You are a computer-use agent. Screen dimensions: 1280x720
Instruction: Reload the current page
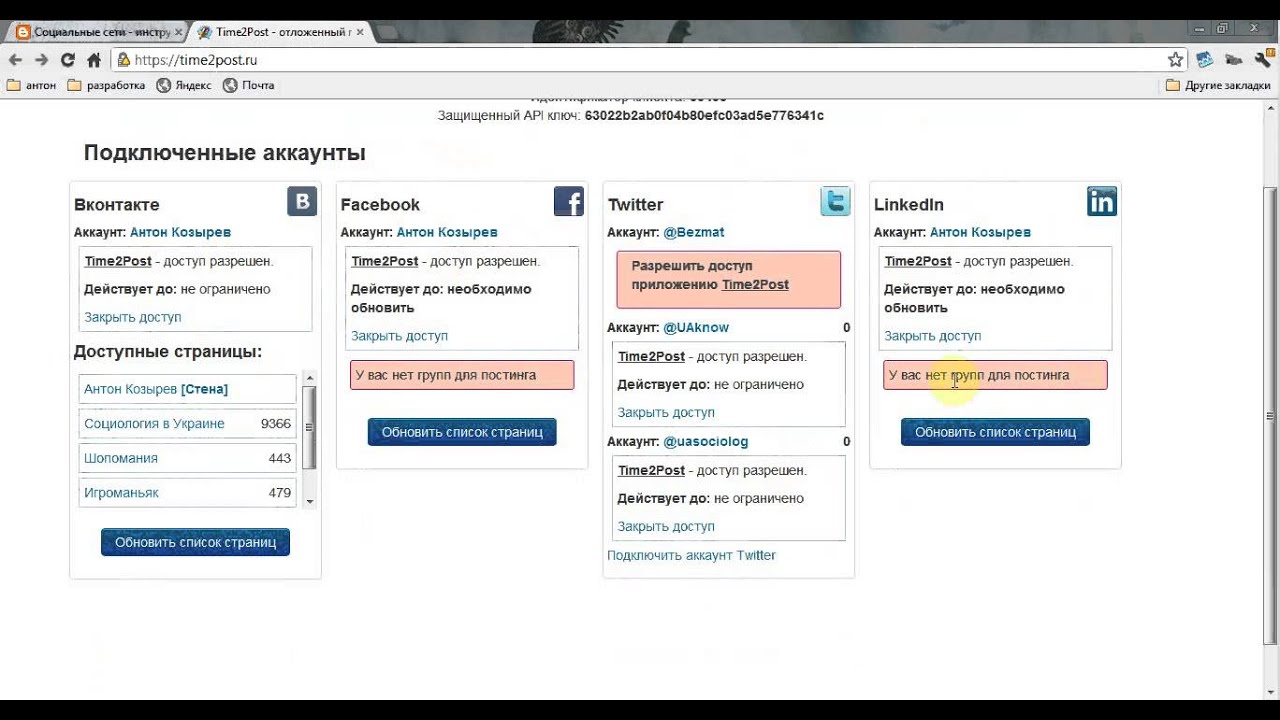click(x=68, y=60)
